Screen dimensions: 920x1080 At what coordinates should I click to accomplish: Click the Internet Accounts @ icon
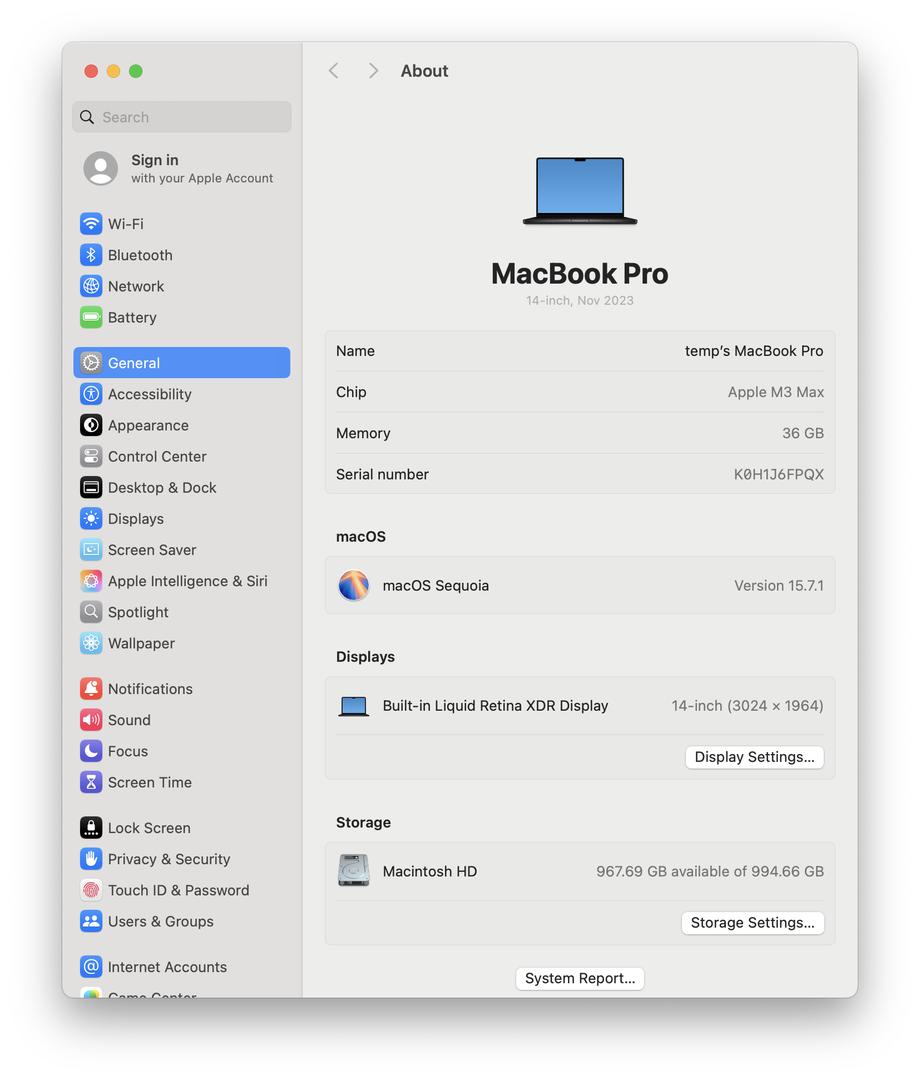pos(91,967)
